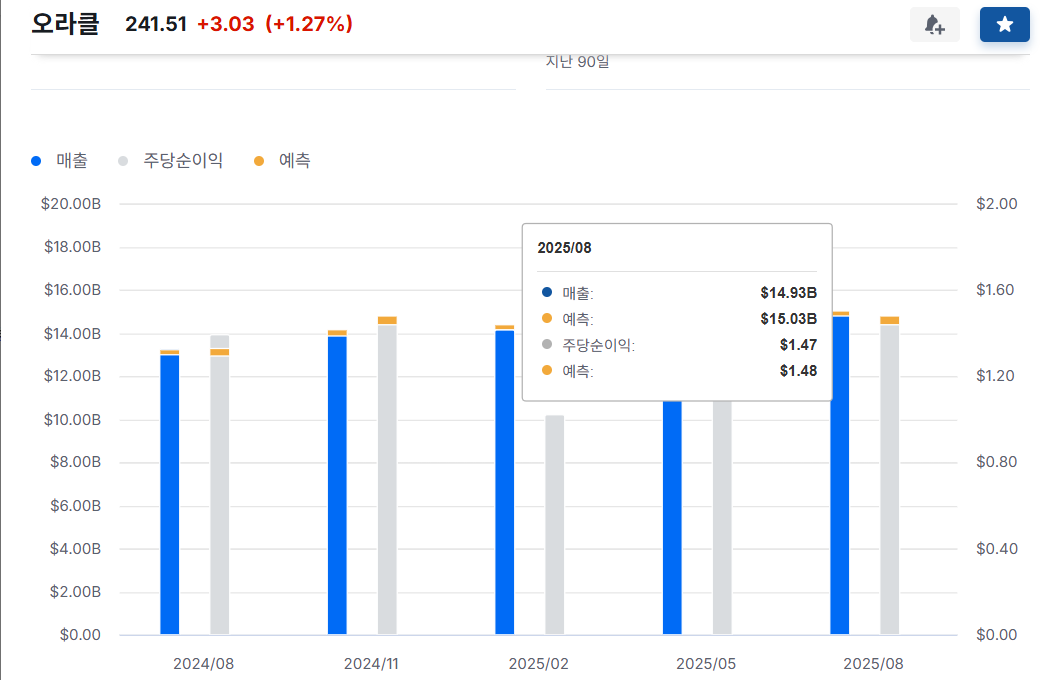Toggle the 매출 legend series

[x=59, y=161]
